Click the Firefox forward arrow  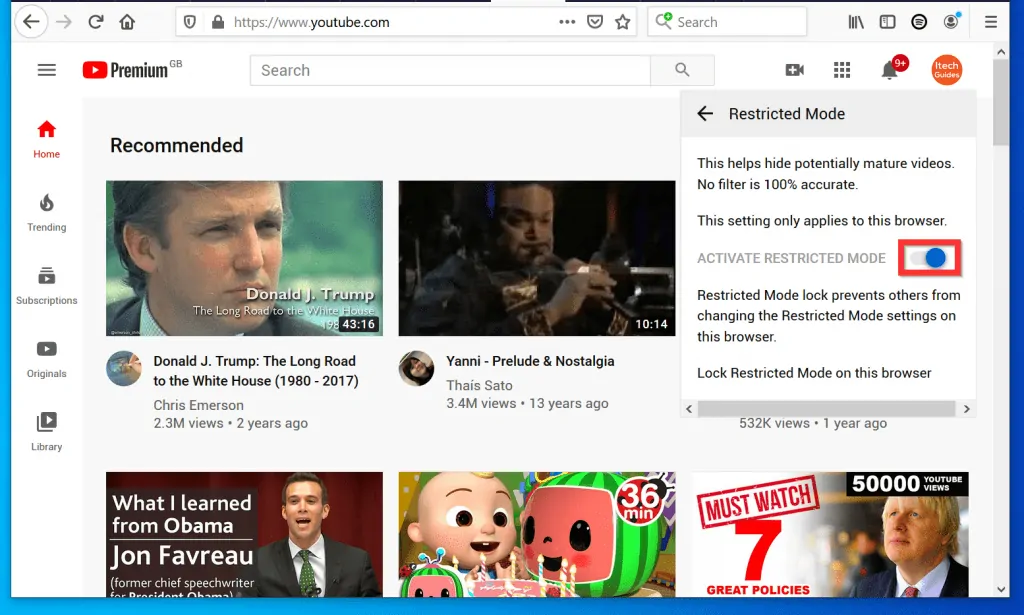(64, 22)
